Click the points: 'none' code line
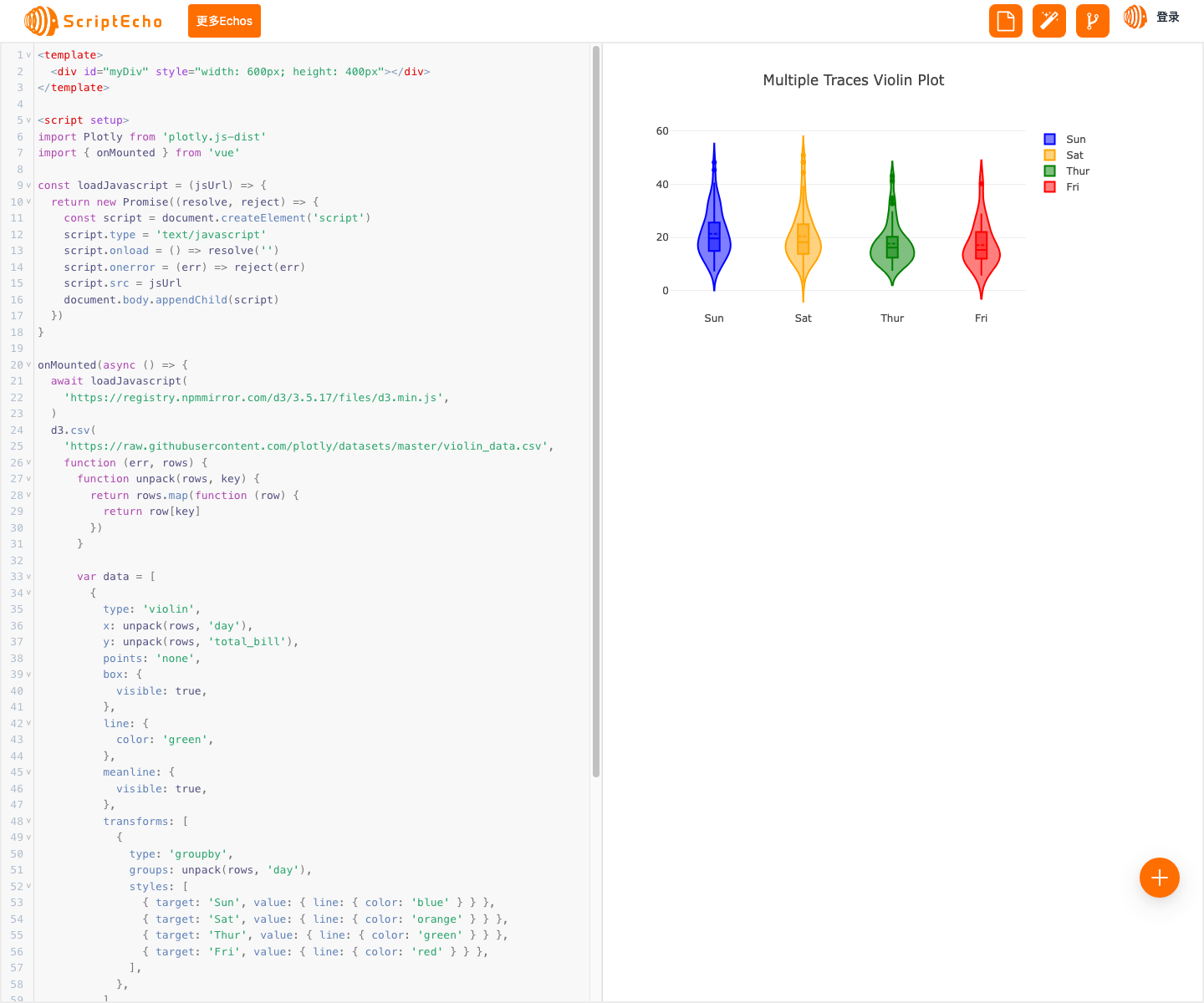Image resolution: width=1204 pixels, height=1003 pixels. click(x=151, y=659)
